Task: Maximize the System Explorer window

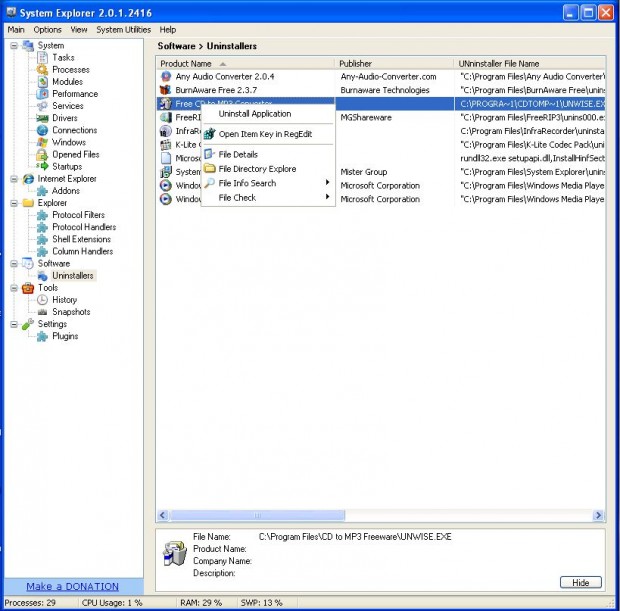Action: click(x=588, y=13)
